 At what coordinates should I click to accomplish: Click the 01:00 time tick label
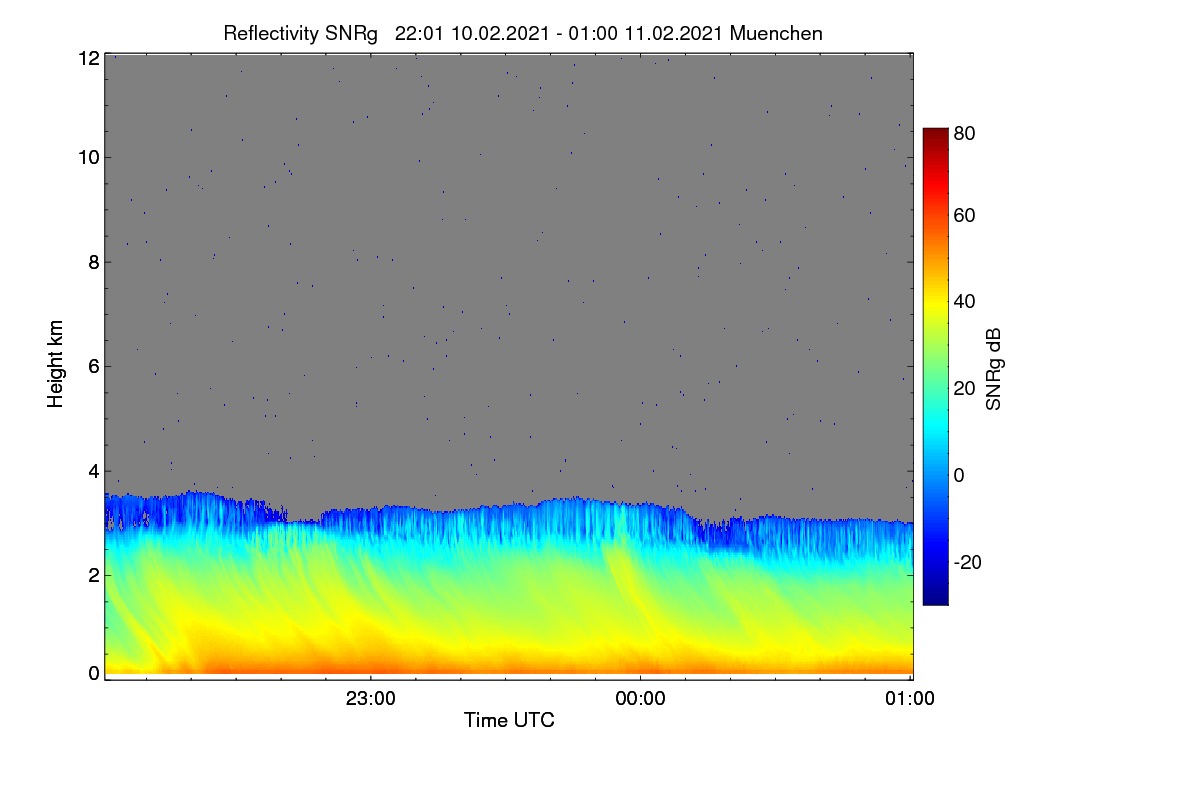pyautogui.click(x=910, y=699)
